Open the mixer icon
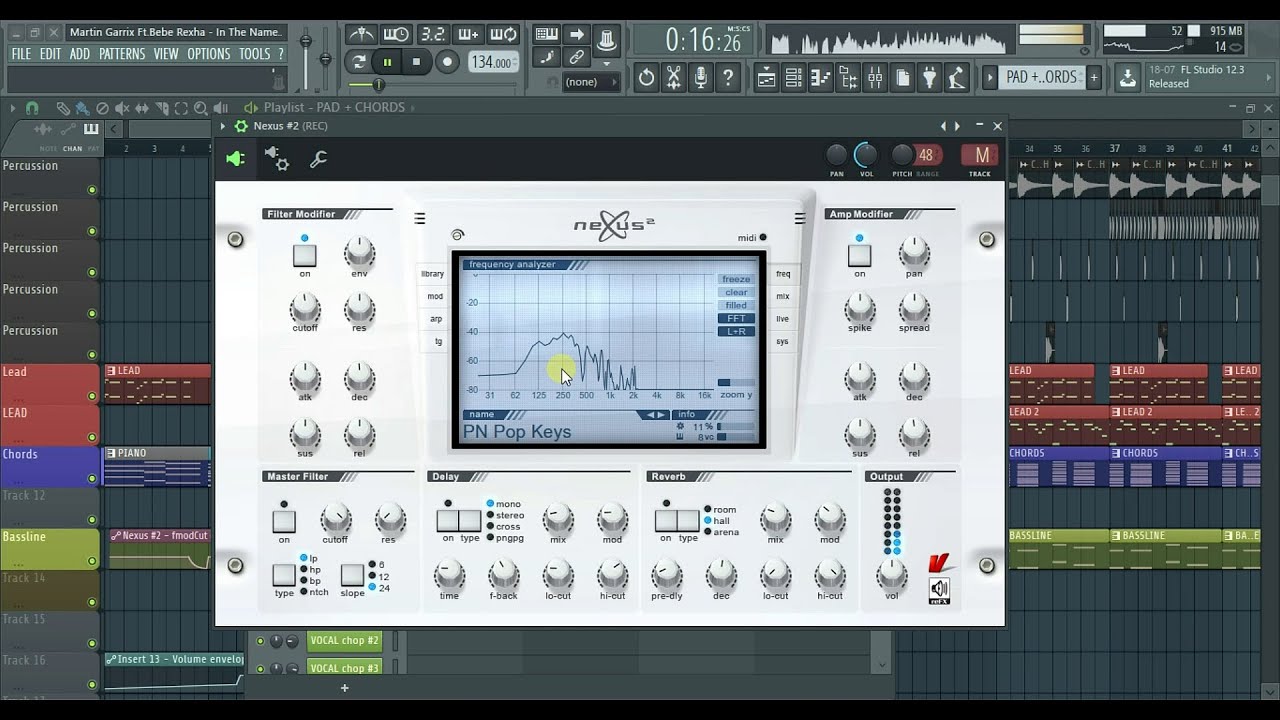The width and height of the screenshot is (1280, 720). [875, 77]
